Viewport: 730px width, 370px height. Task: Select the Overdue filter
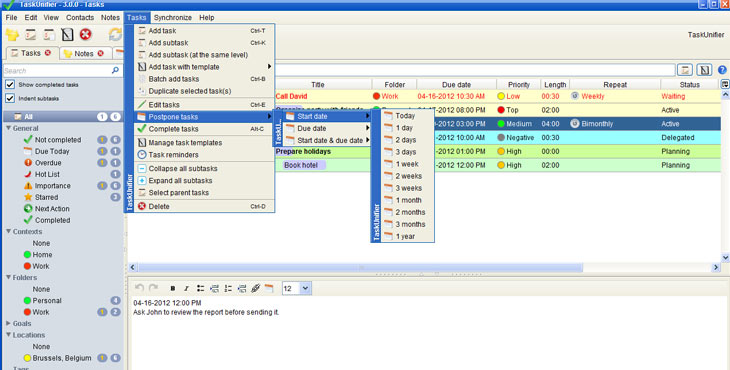click(x=48, y=163)
